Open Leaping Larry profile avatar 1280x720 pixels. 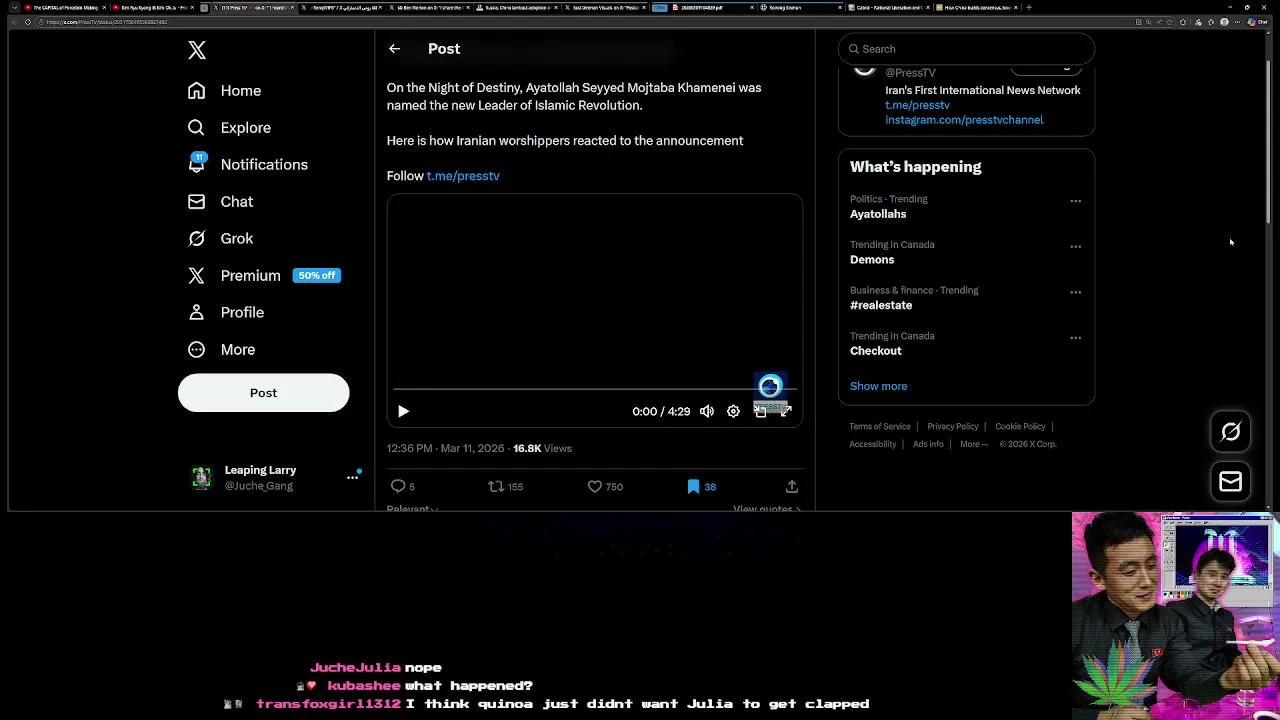click(201, 478)
